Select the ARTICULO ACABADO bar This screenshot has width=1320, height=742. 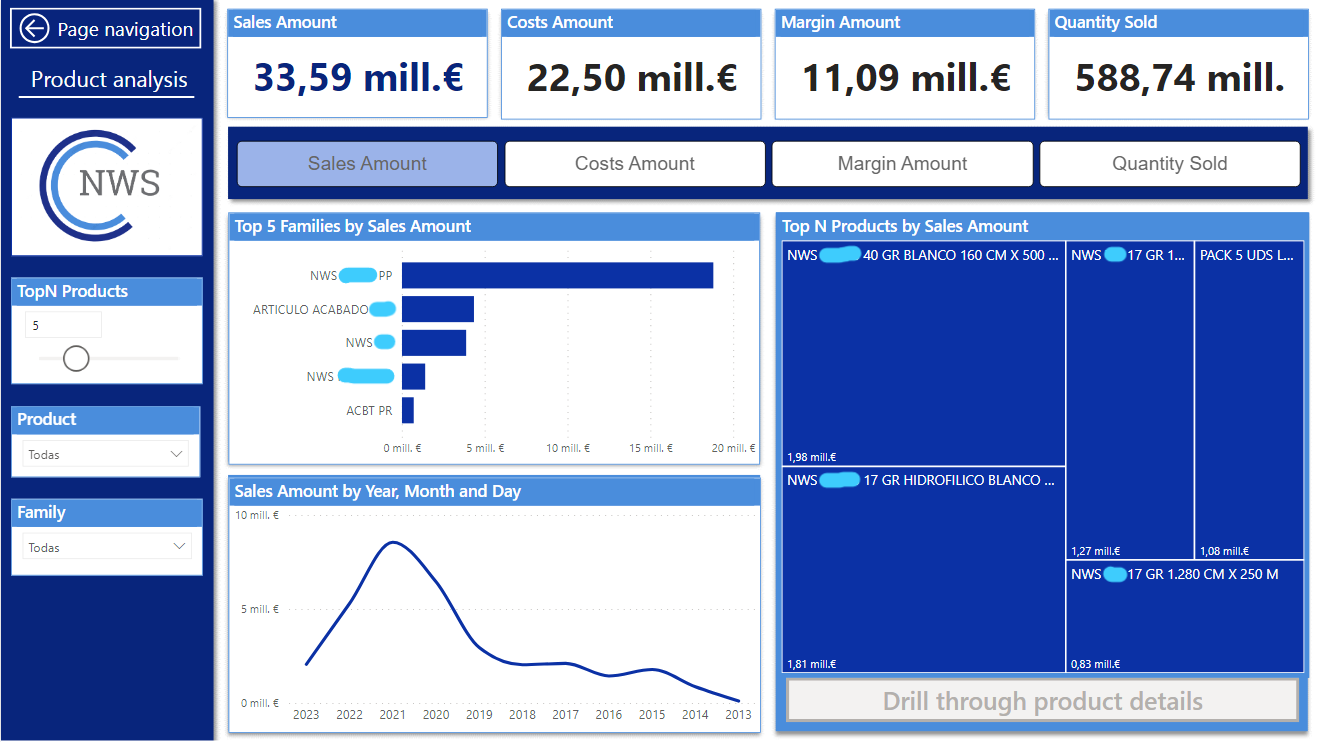pos(438,309)
